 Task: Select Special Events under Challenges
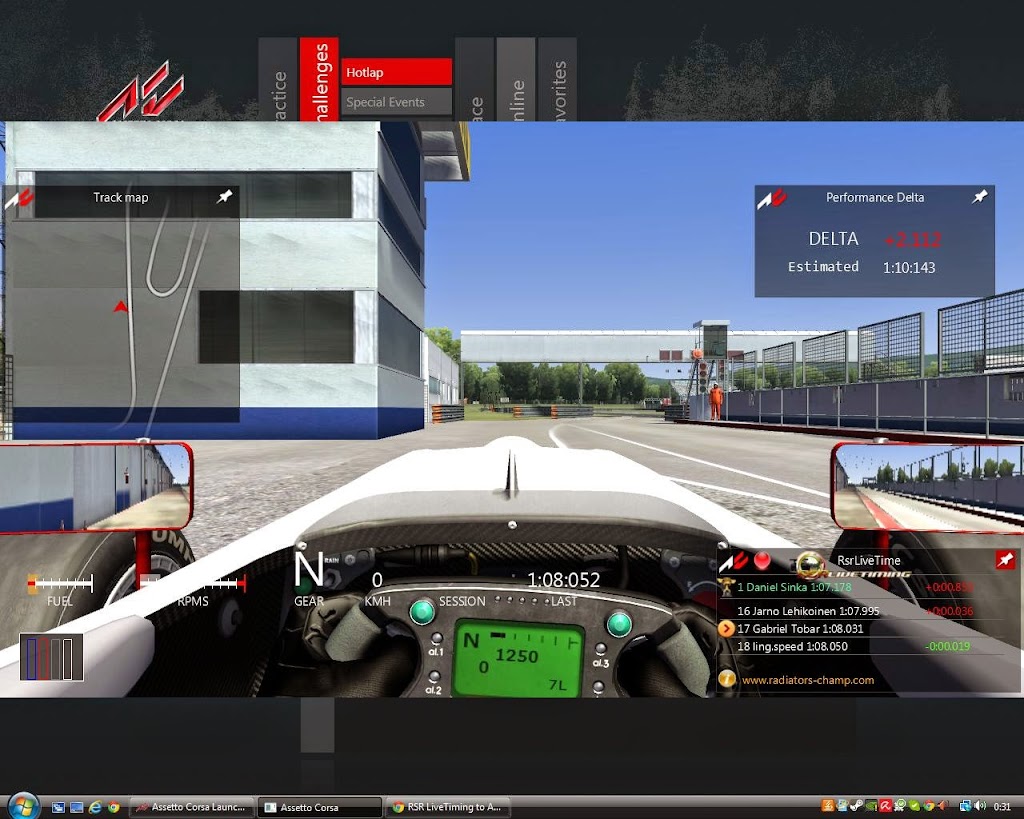pos(396,102)
